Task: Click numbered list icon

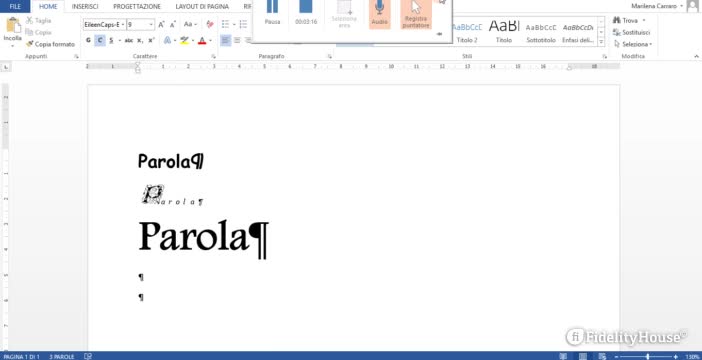Action: [x=243, y=24]
